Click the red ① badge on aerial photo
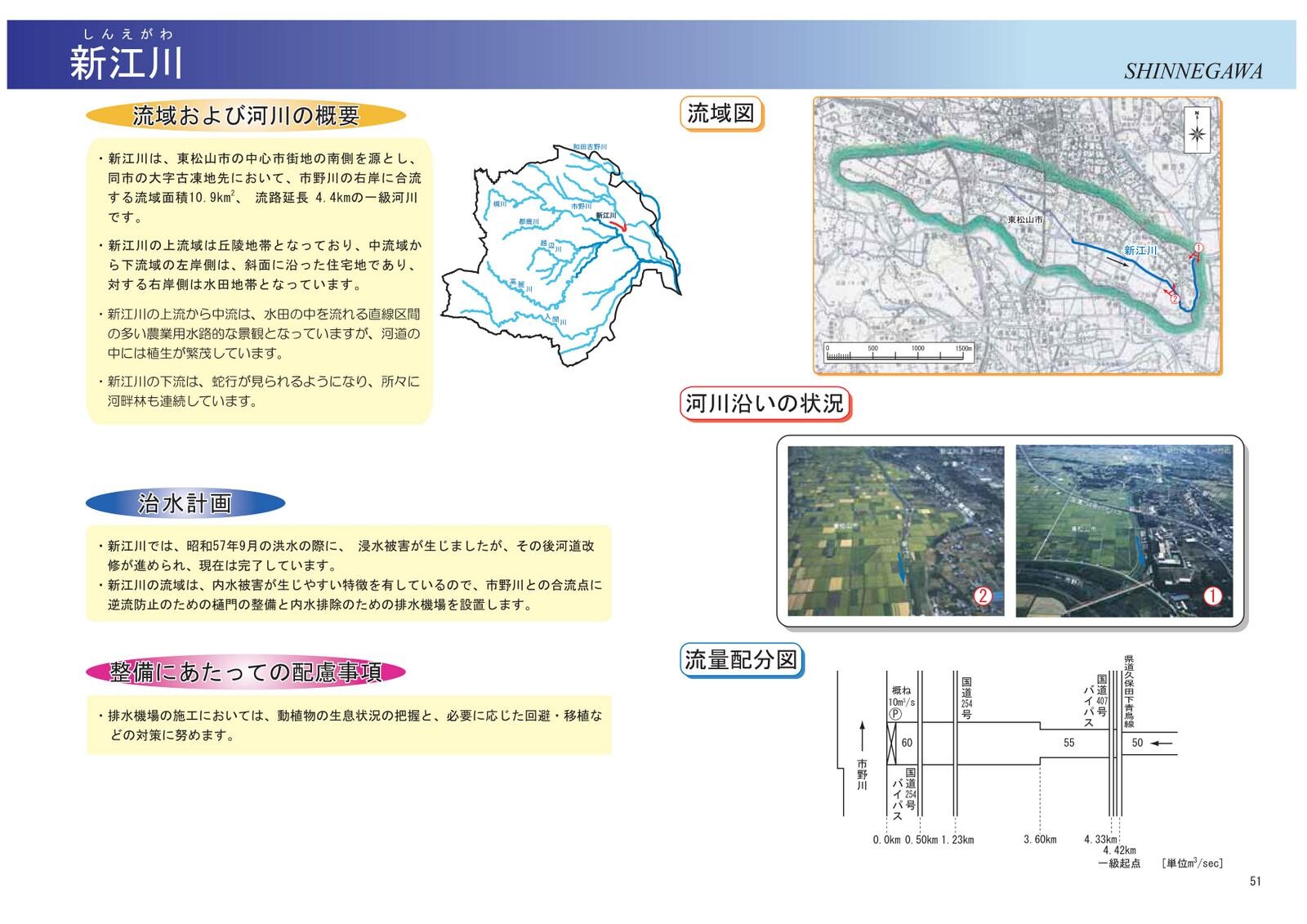The width and height of the screenshot is (1307, 924). coord(1213,596)
